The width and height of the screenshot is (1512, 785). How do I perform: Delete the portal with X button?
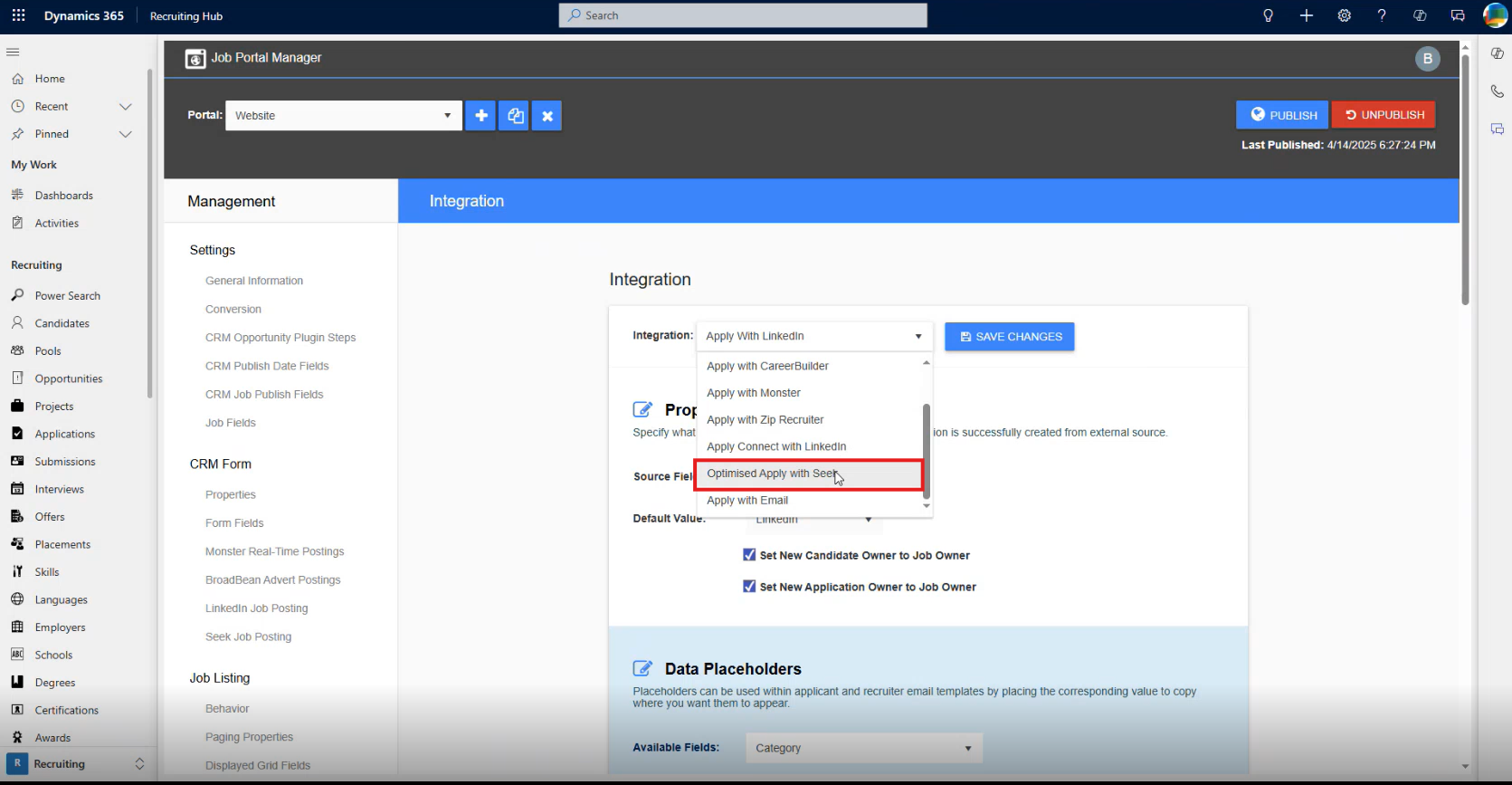coord(547,116)
